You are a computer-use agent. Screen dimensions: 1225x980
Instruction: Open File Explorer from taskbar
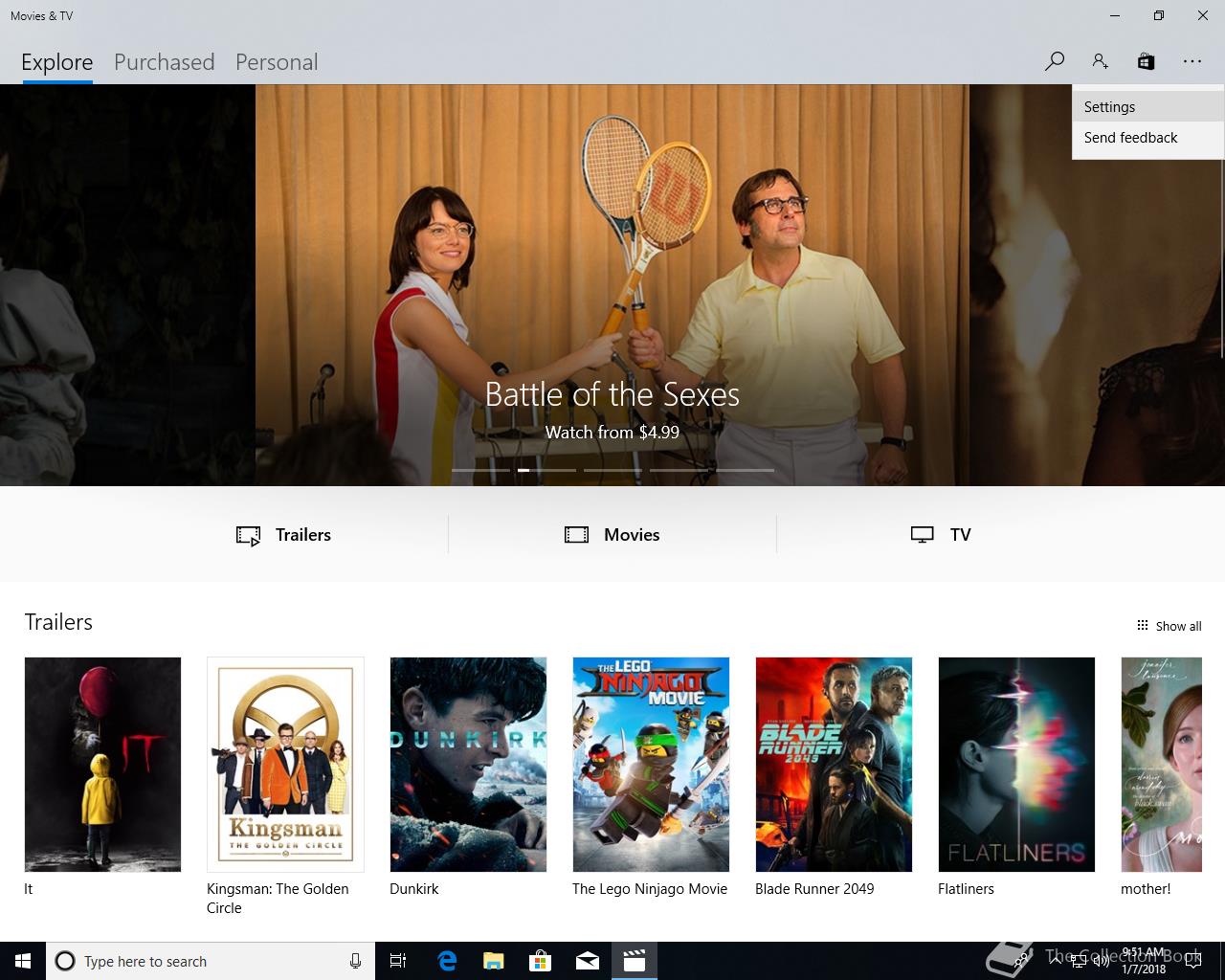(x=494, y=961)
